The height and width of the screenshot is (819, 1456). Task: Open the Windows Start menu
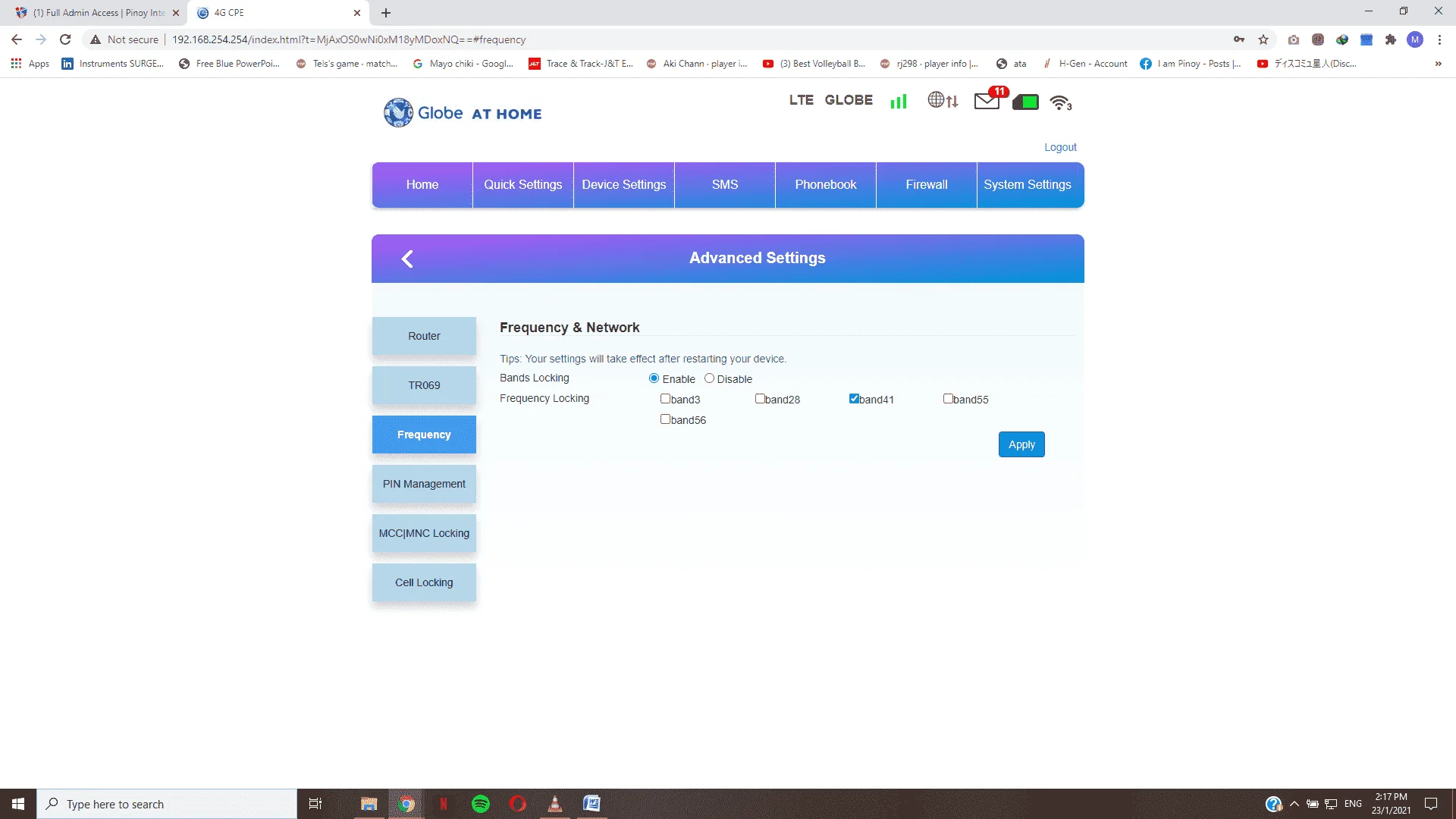18,804
